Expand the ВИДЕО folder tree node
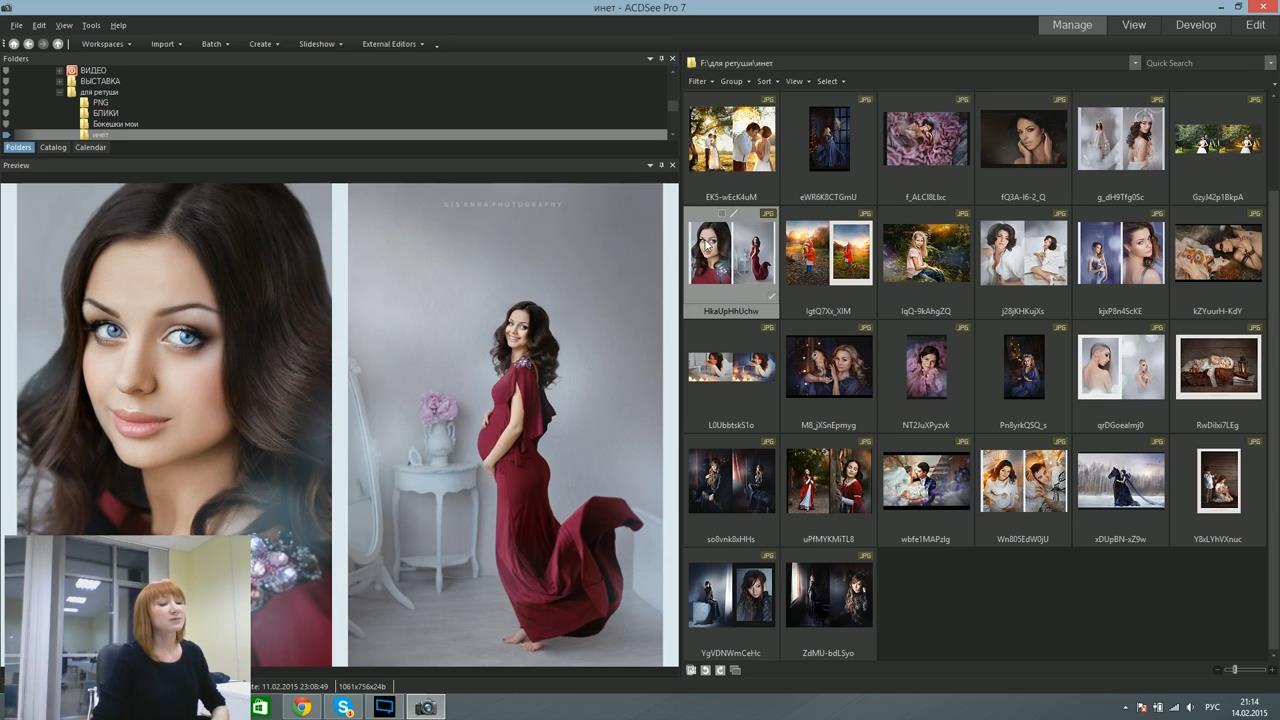The width and height of the screenshot is (1280, 720). (59, 70)
